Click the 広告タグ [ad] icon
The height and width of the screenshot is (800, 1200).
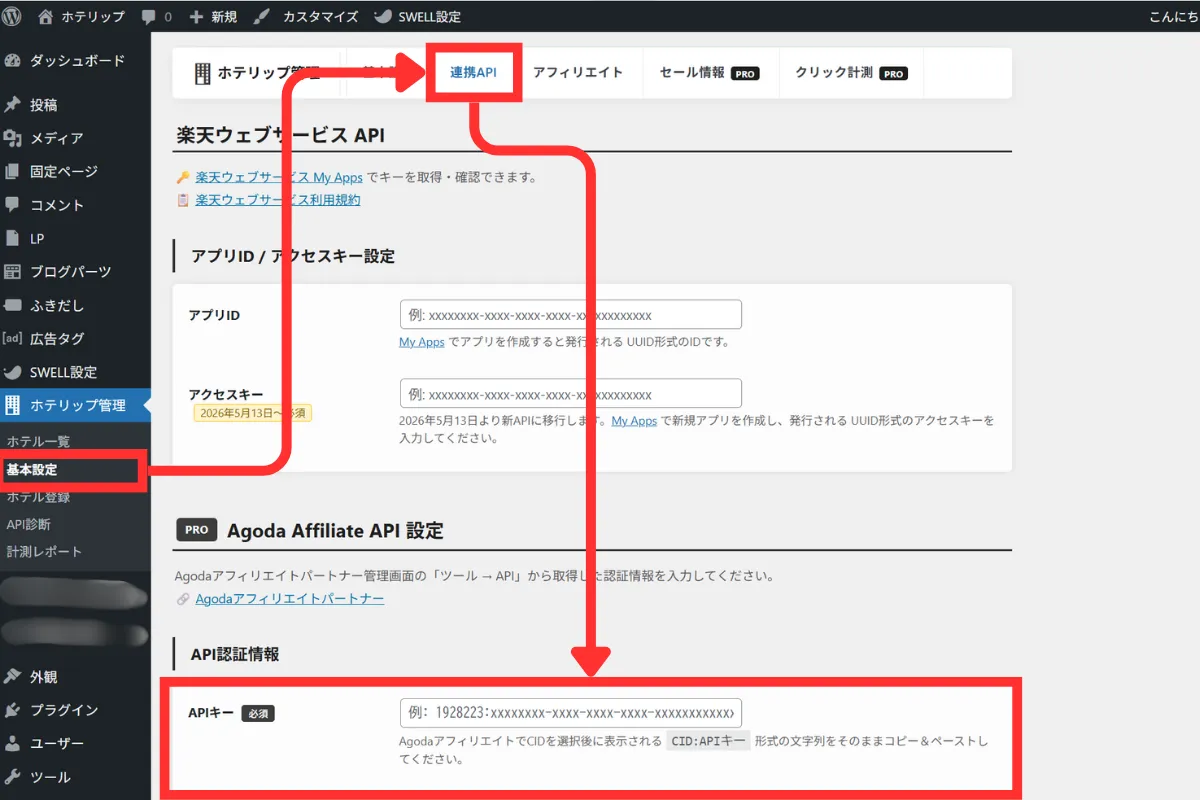point(13,338)
